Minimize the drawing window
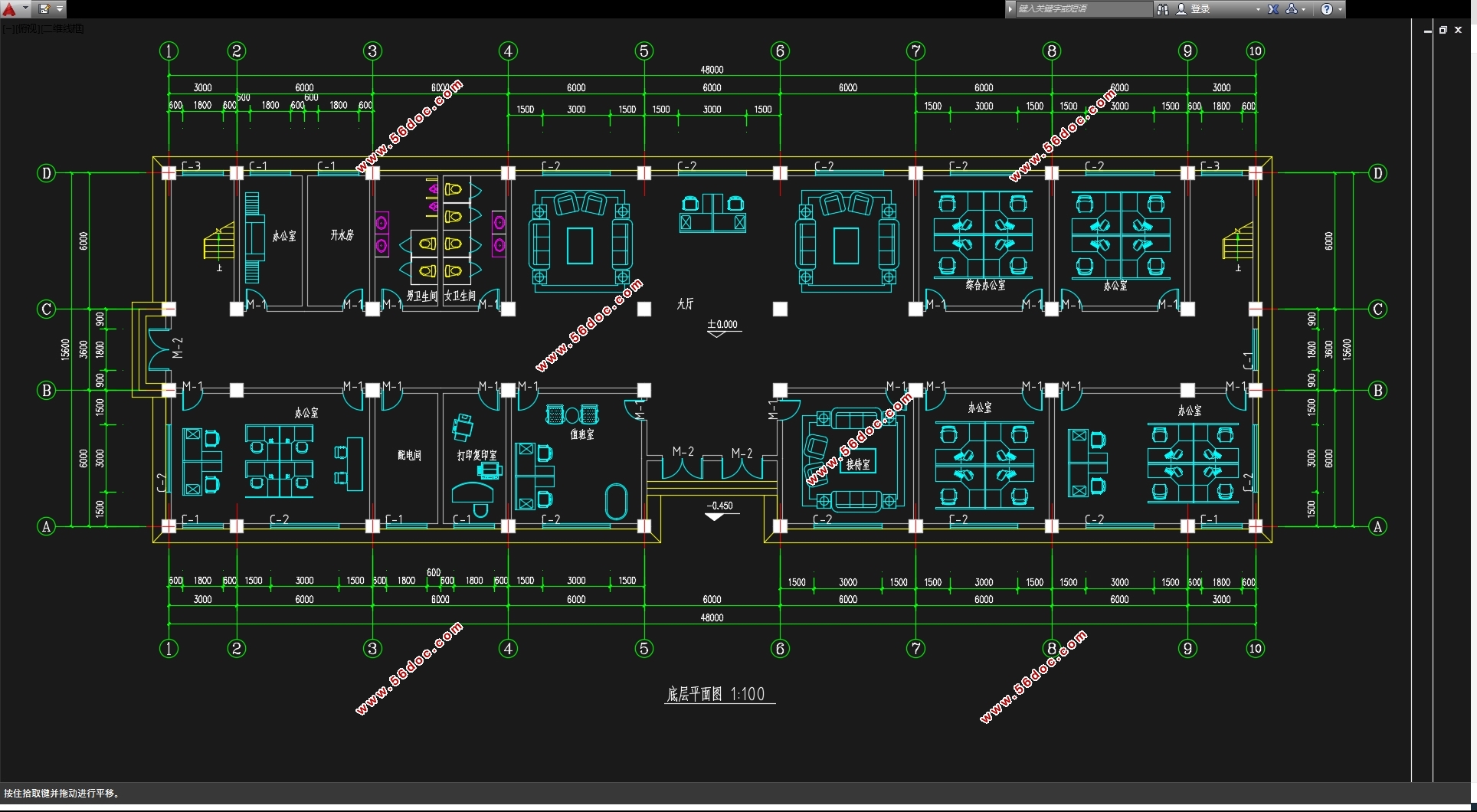This screenshot has height=812, width=1477. (1427, 30)
